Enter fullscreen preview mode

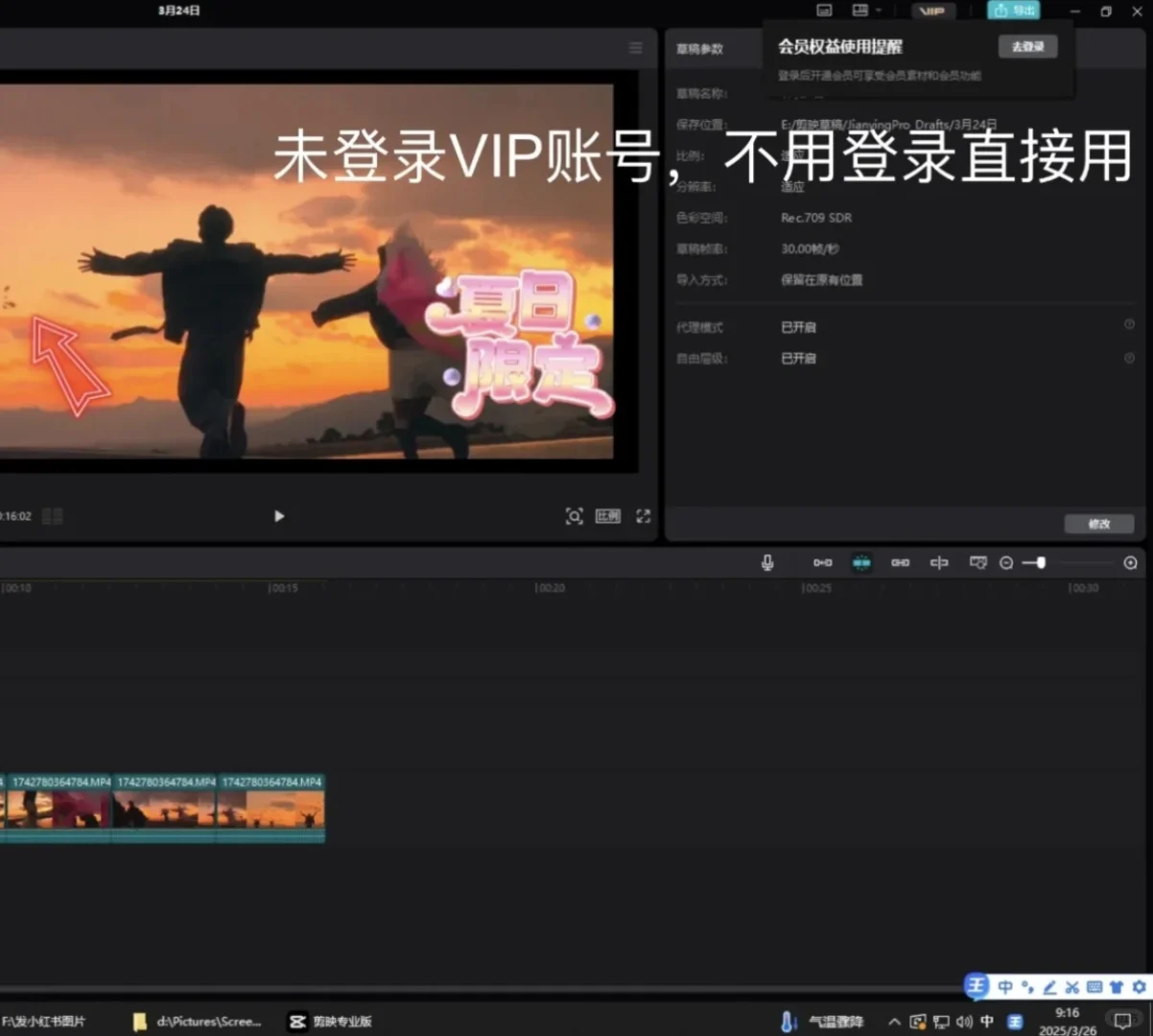tap(643, 516)
